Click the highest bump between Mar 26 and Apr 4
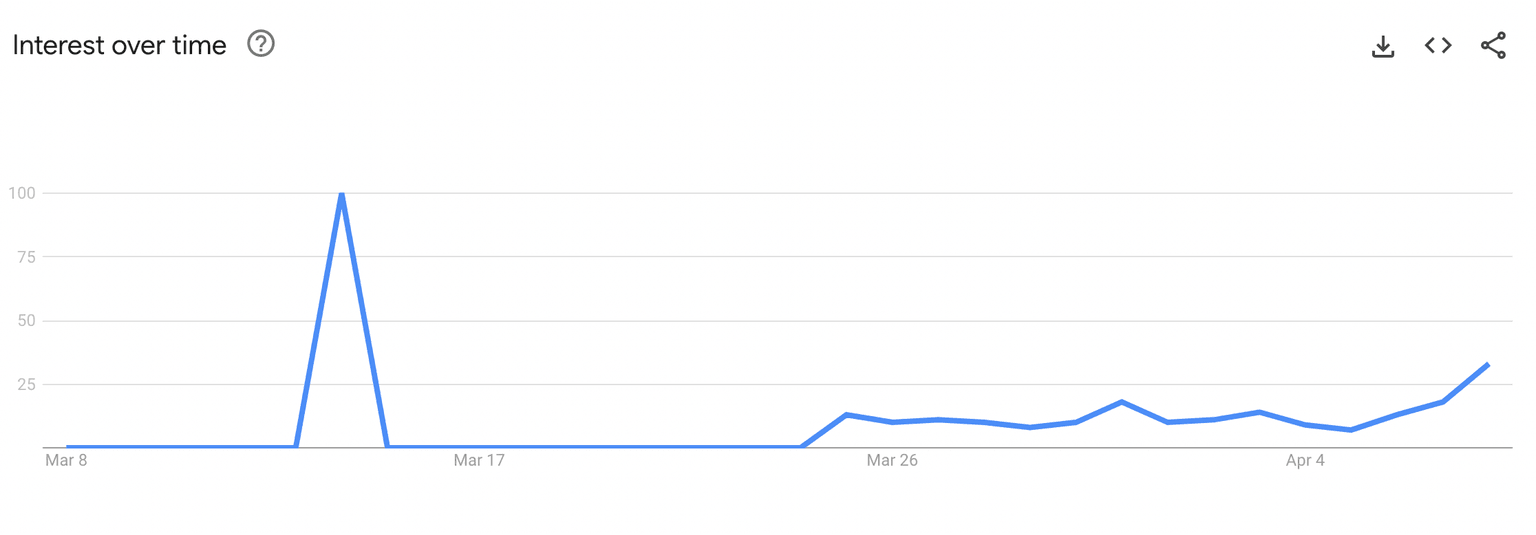1536x535 pixels. [1122, 402]
